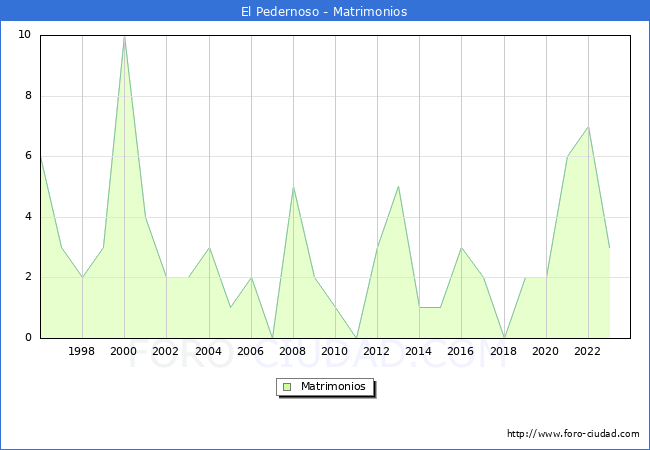Image resolution: width=650 pixels, height=450 pixels.
Task: Click the 2006 x-axis label
Action: point(250,351)
